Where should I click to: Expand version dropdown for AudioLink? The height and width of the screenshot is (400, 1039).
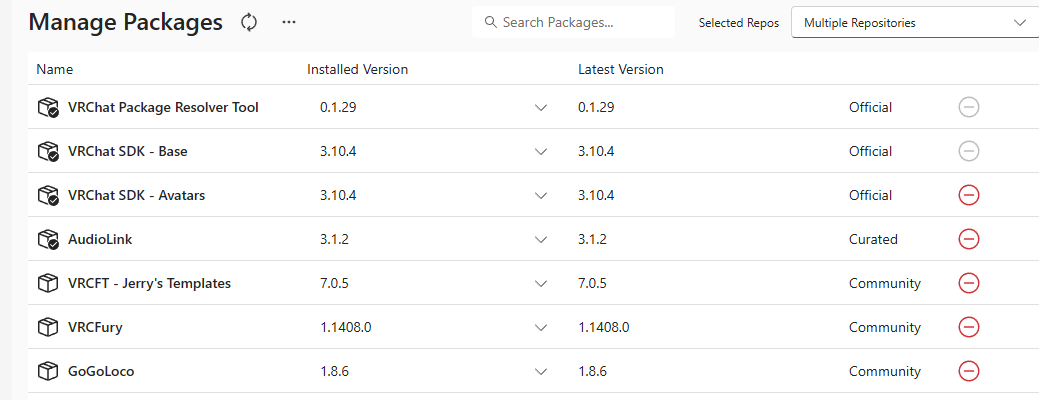point(541,240)
